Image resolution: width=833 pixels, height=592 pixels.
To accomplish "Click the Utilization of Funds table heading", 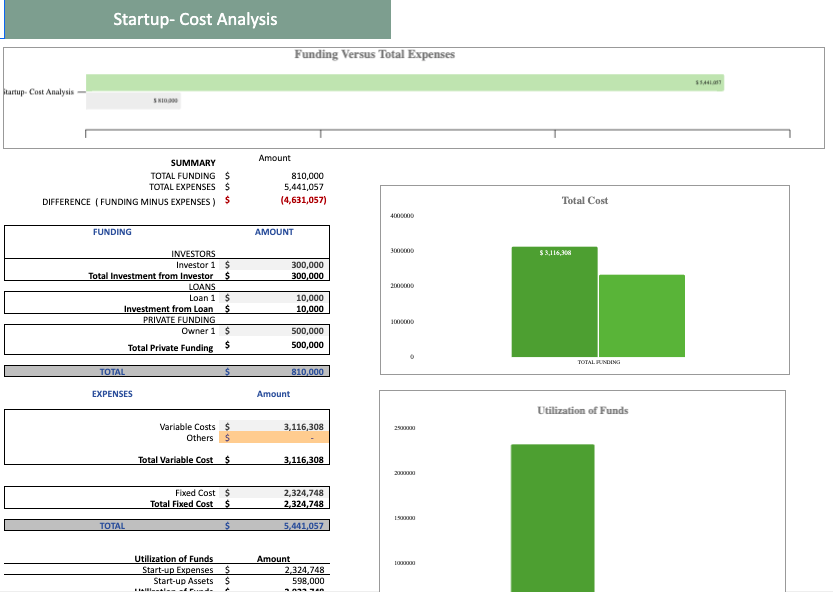I will [x=174, y=559].
